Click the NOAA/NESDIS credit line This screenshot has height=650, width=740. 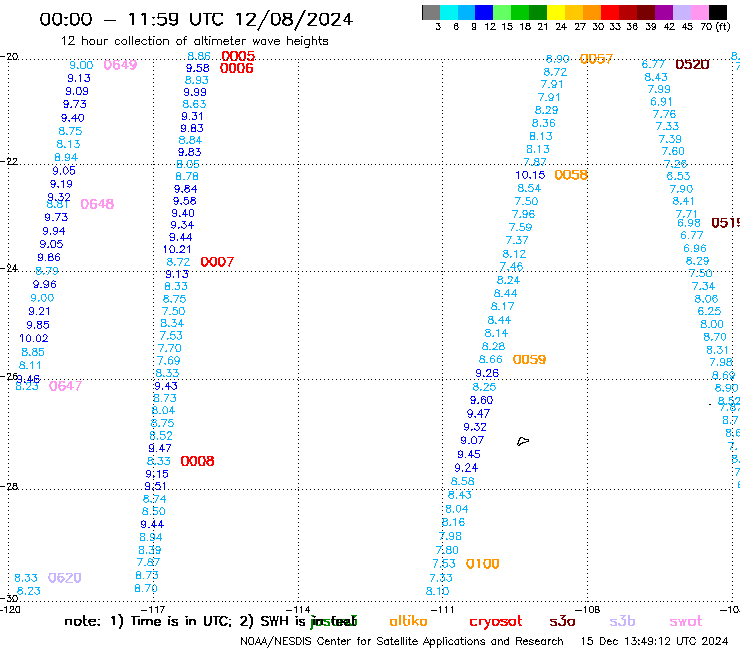click(x=402, y=642)
